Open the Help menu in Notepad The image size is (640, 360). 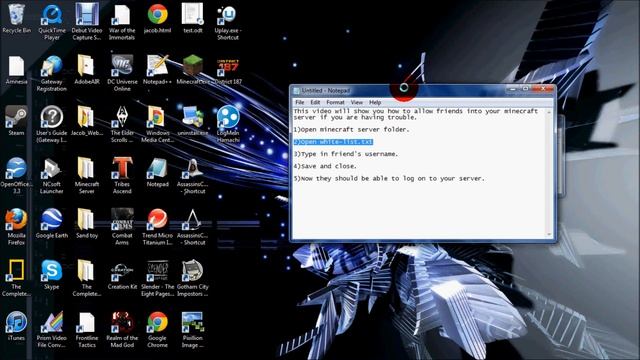coord(375,102)
